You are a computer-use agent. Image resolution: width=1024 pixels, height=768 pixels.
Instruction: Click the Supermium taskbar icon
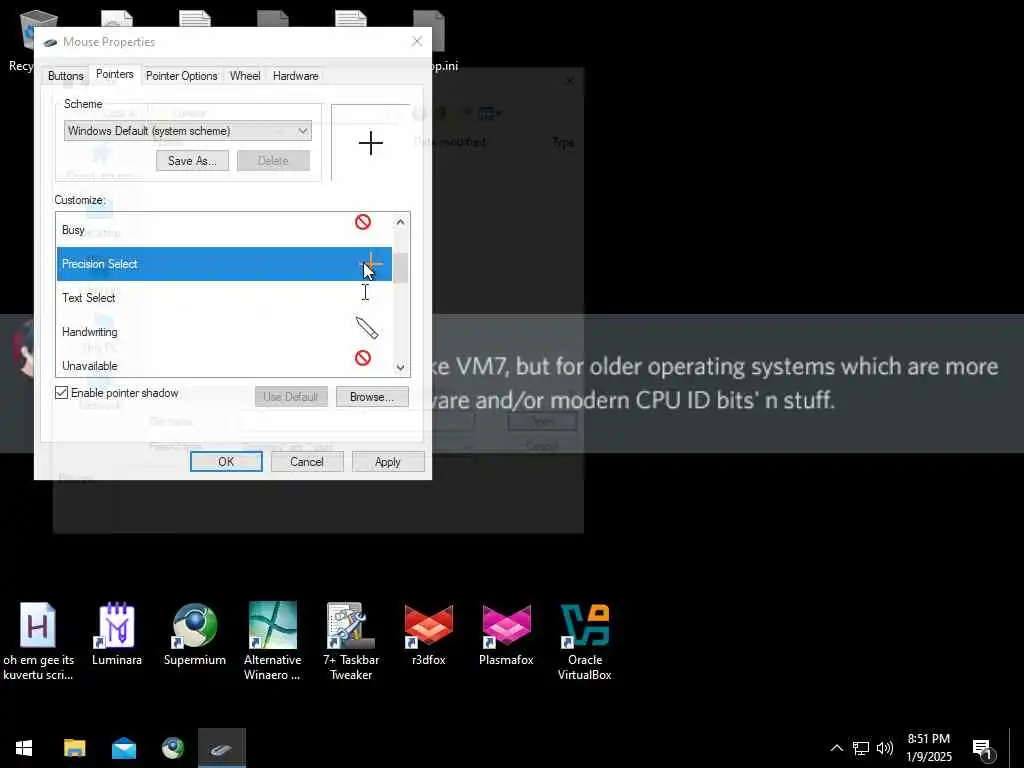[x=172, y=748]
